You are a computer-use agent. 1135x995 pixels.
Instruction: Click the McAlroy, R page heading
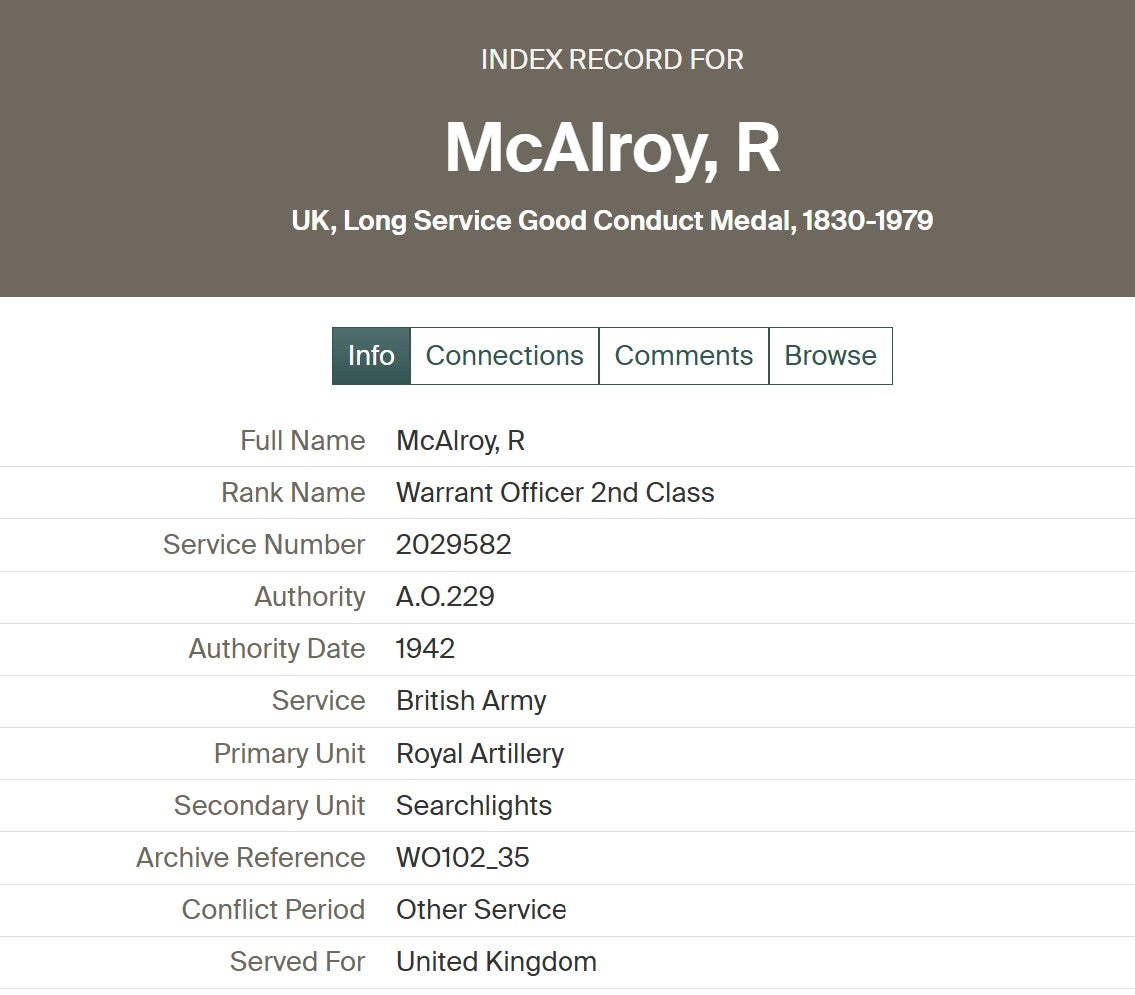coord(612,148)
